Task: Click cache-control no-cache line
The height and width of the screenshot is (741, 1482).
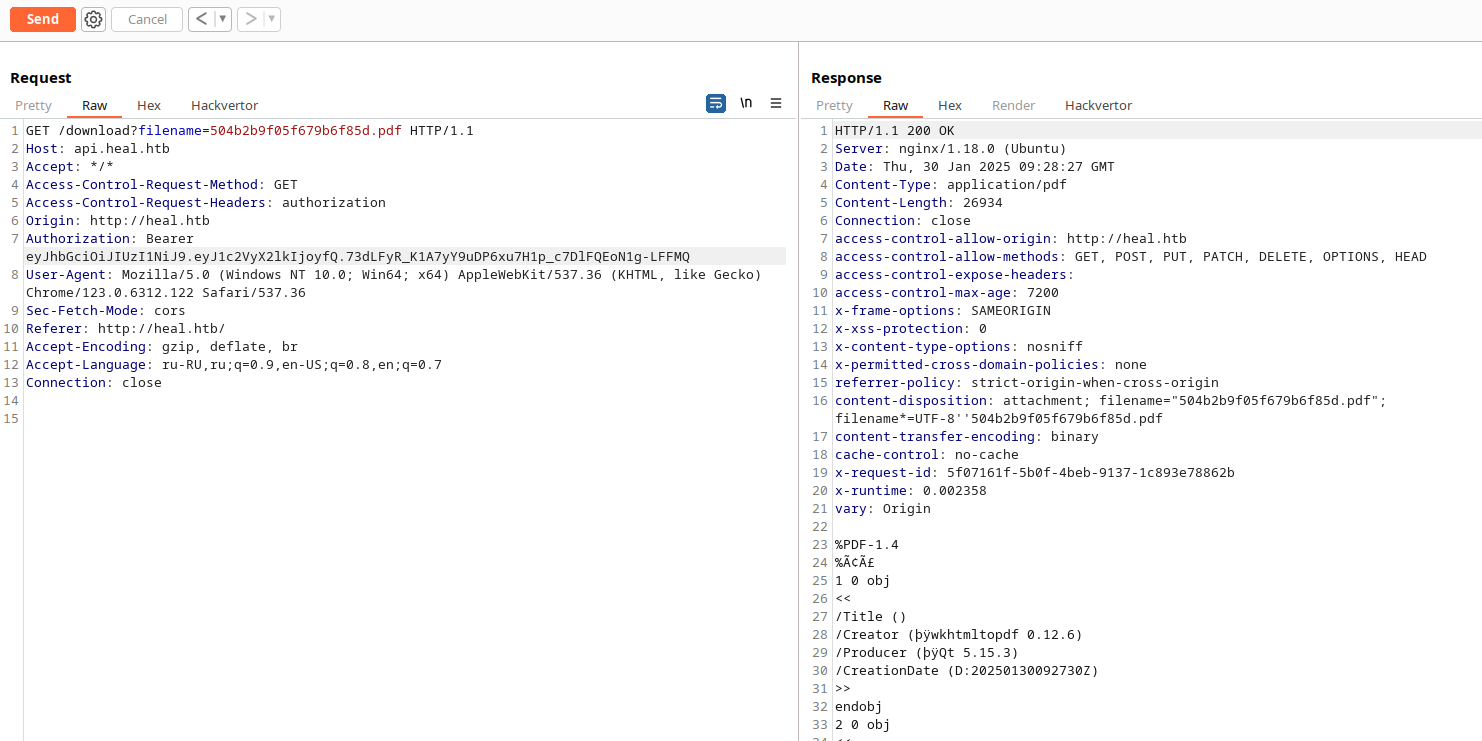Action: point(927,454)
